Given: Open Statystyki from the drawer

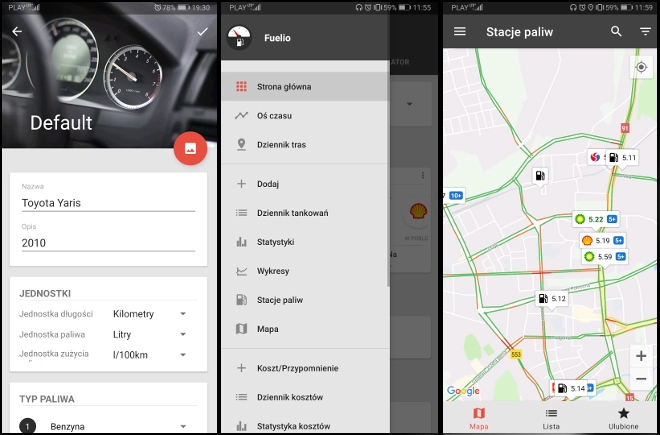Looking at the screenshot, I should [x=305, y=242].
